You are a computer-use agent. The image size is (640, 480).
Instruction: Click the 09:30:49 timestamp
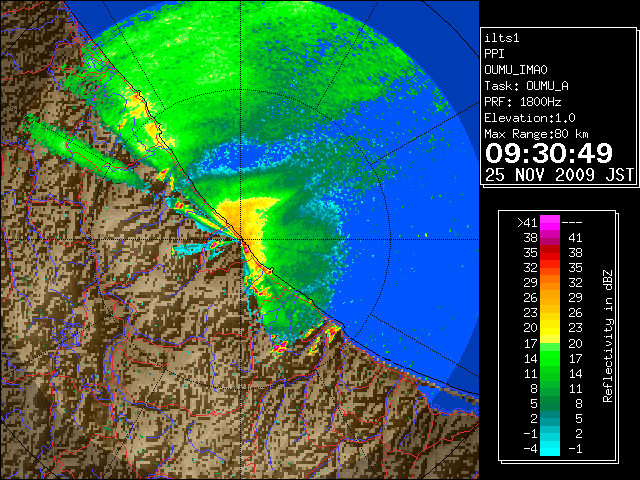(549, 153)
